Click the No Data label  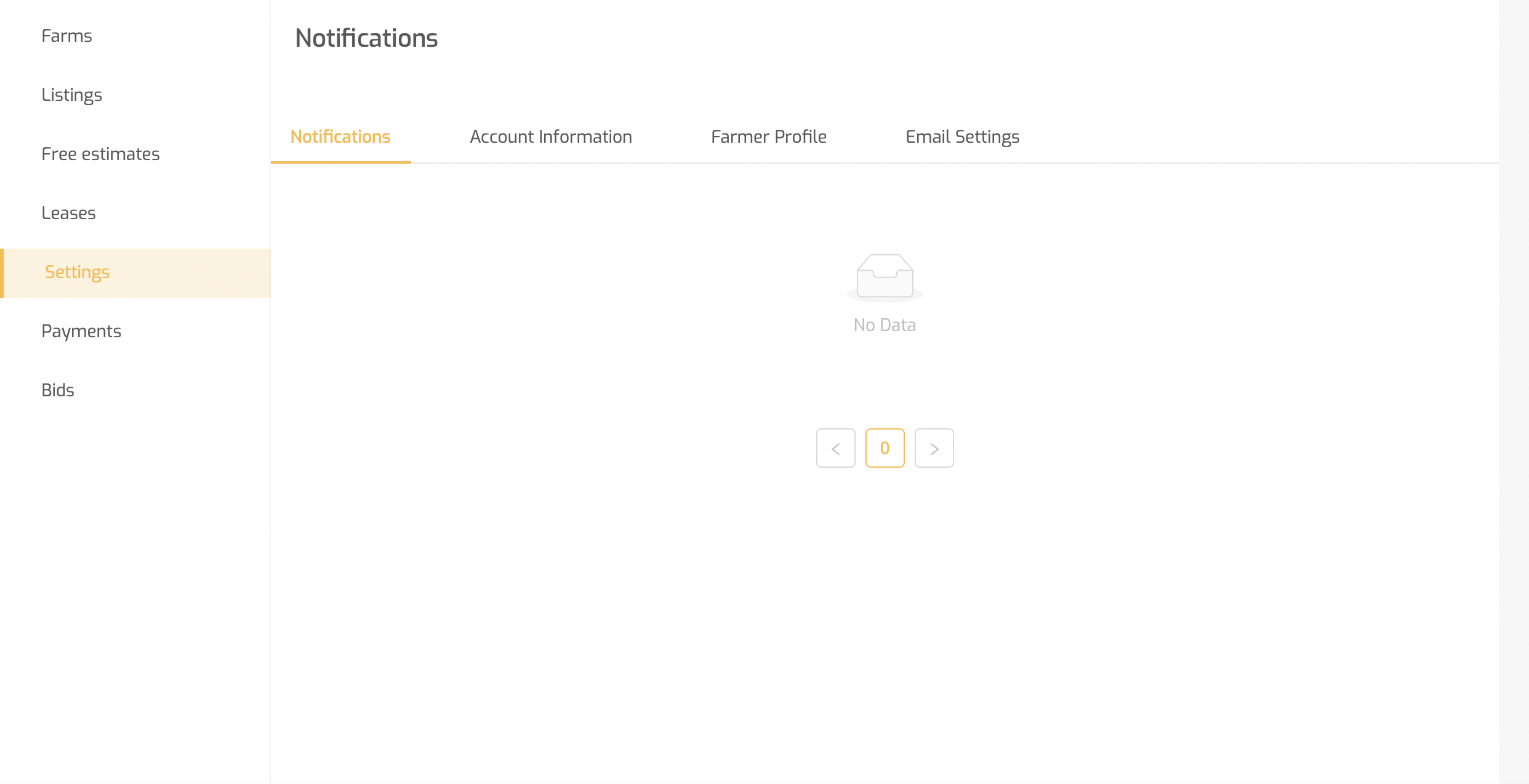(885, 325)
